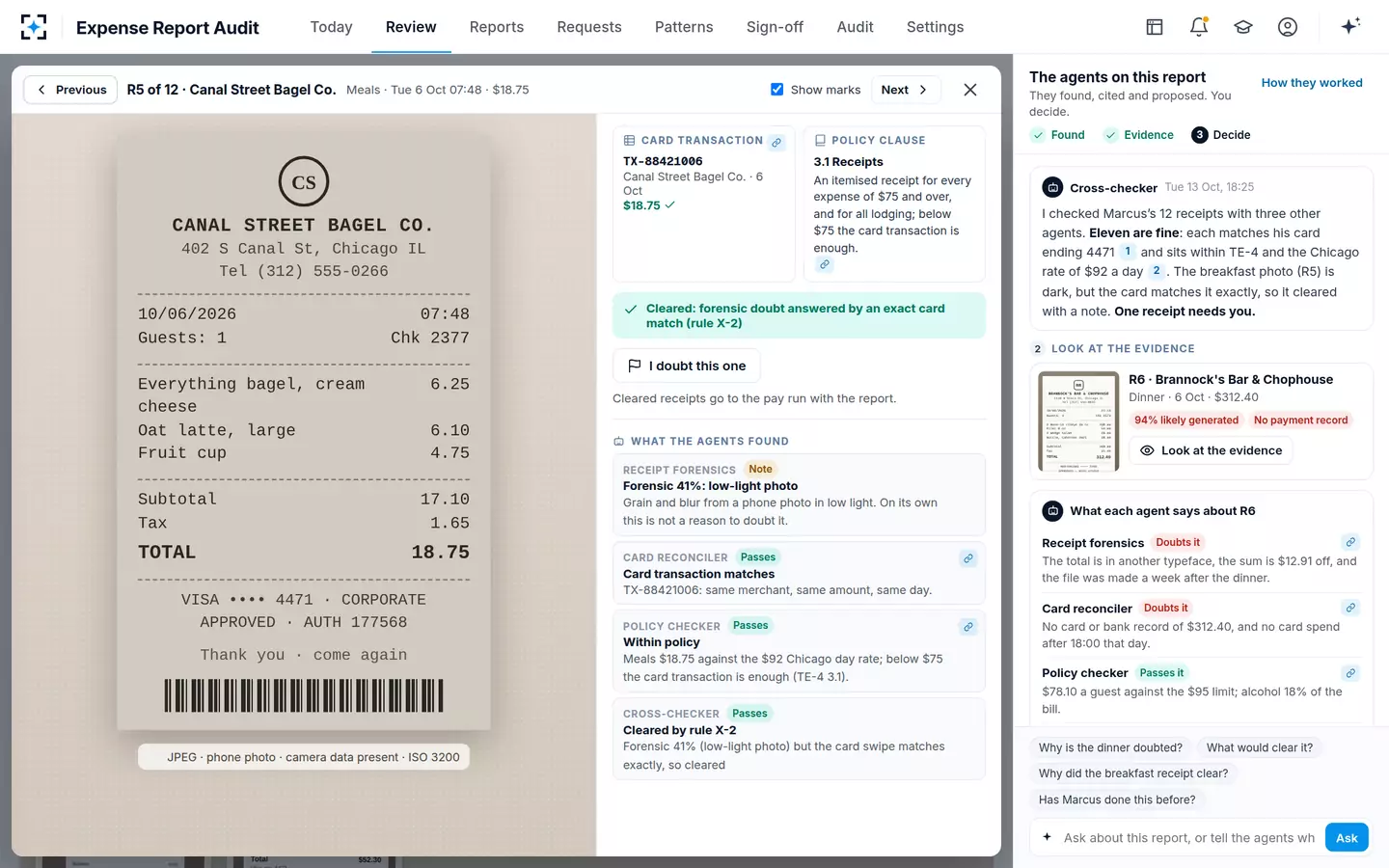Go to the Previous receipt
Viewport: 1389px width, 868px height.
click(x=70, y=90)
